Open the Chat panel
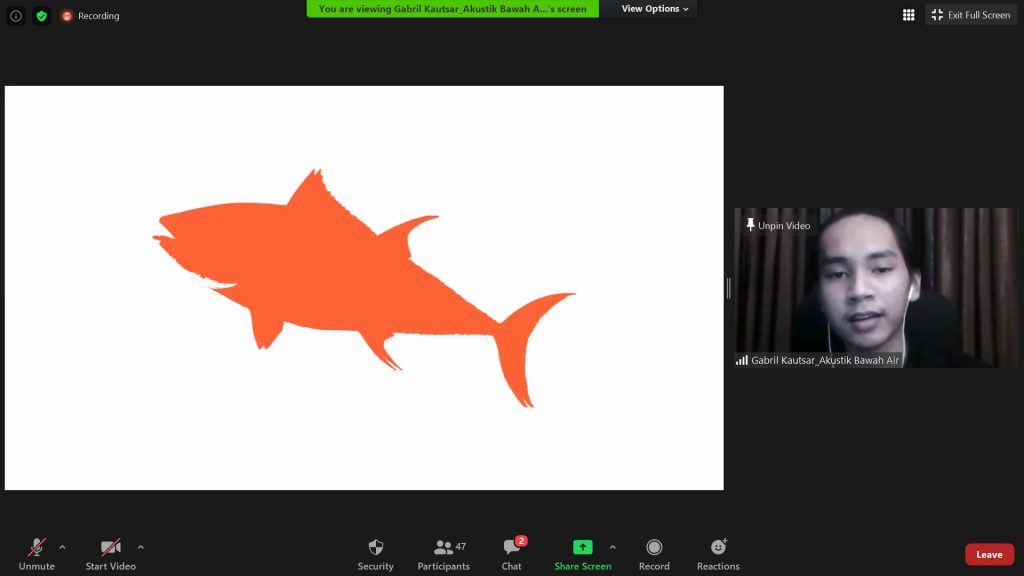 [512, 554]
